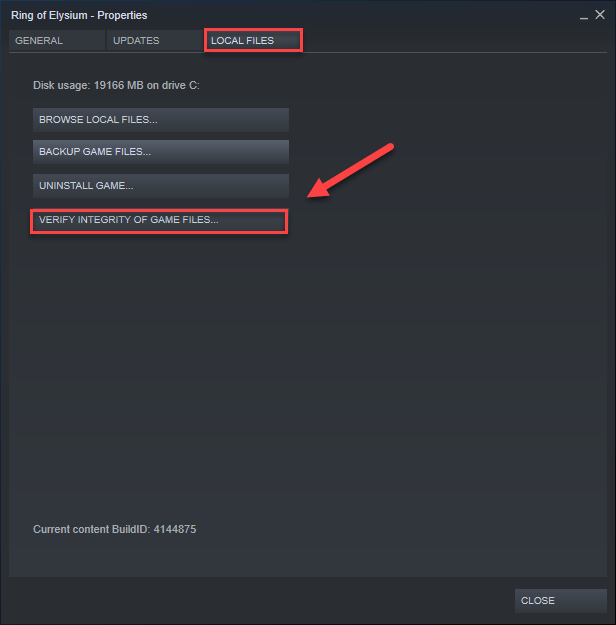Click the red box around LOCAL FILES

(x=253, y=40)
